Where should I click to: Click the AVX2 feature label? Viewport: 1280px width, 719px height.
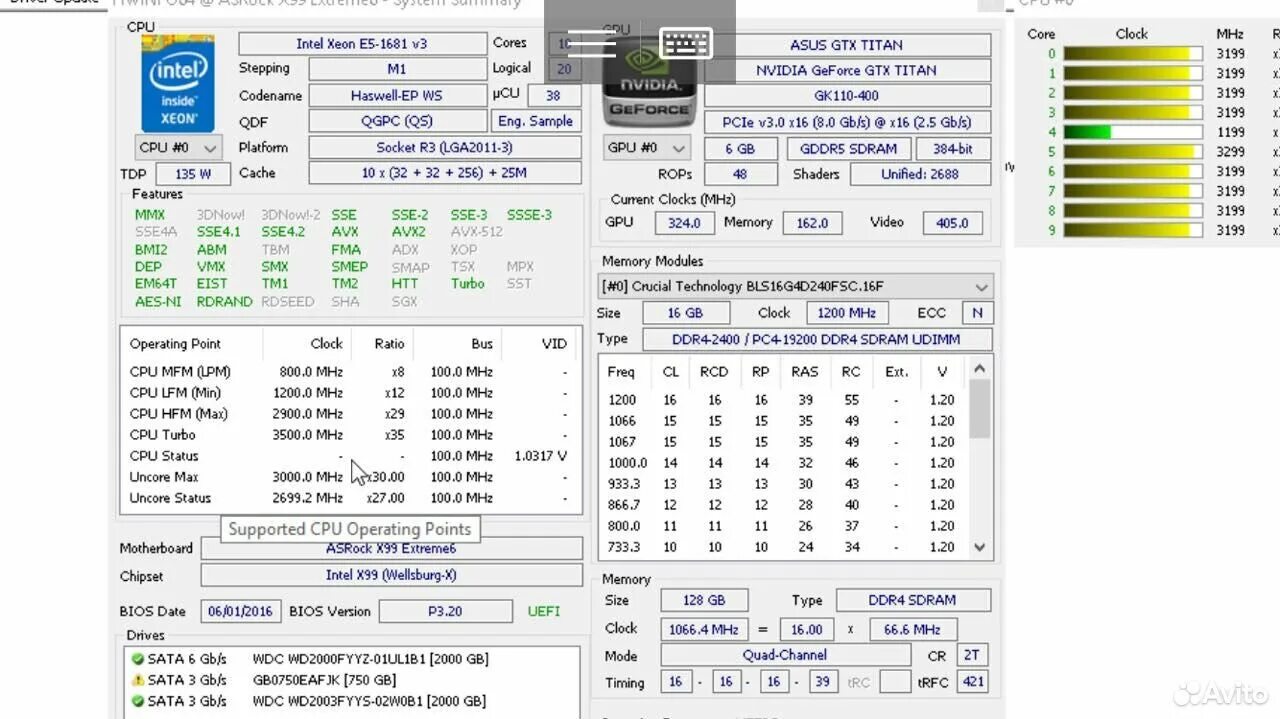coord(408,232)
